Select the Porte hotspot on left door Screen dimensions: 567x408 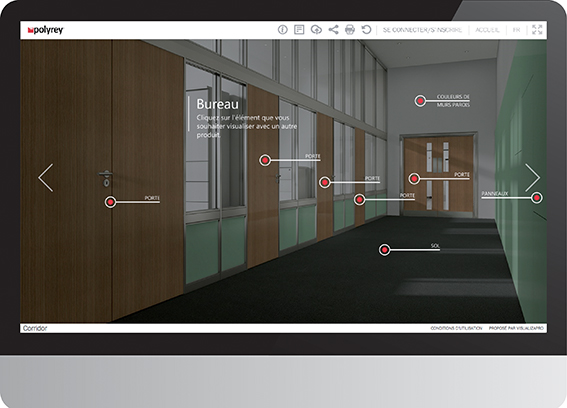tap(110, 202)
